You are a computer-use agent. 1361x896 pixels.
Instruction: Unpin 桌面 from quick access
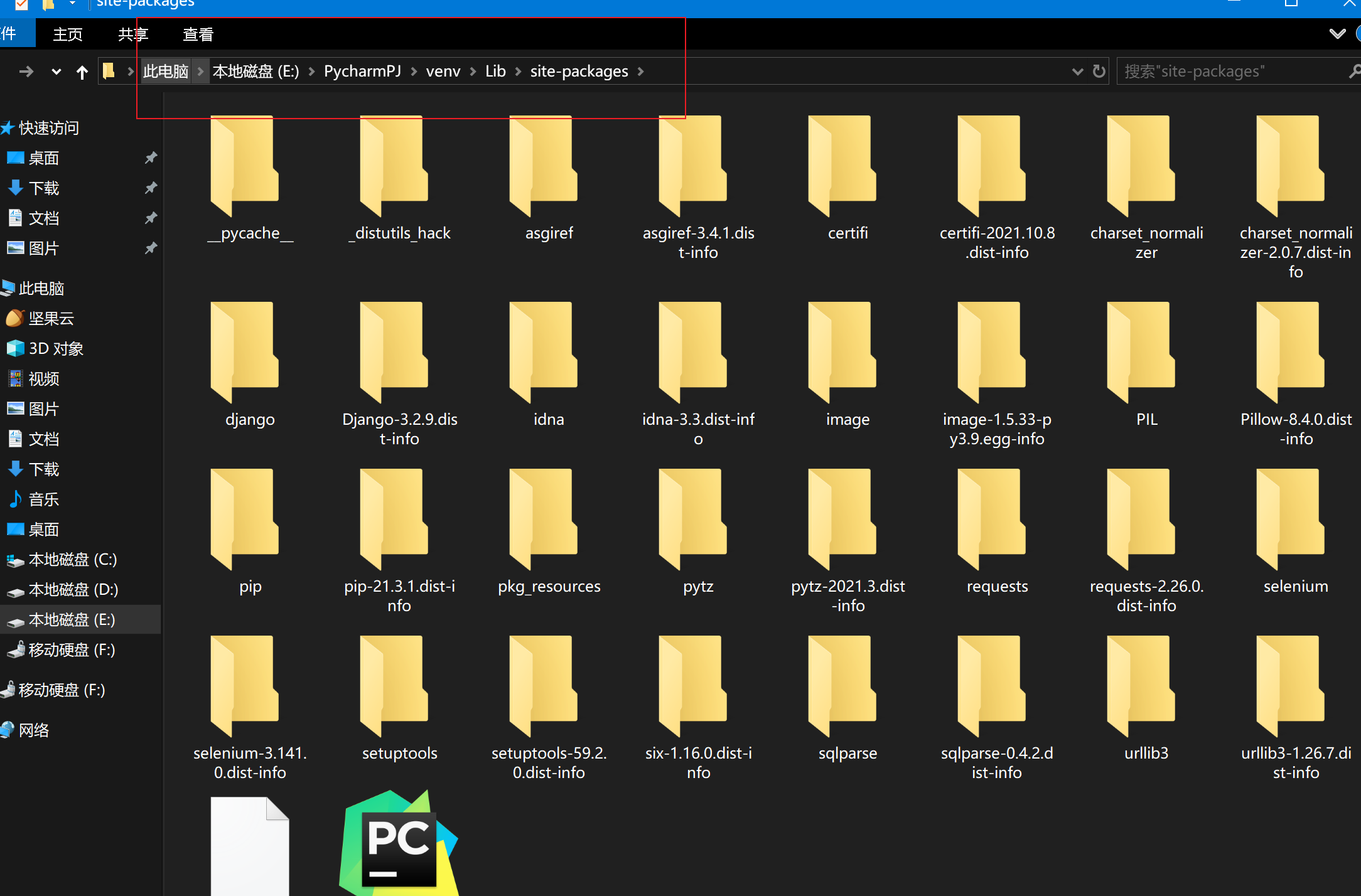coord(151,158)
